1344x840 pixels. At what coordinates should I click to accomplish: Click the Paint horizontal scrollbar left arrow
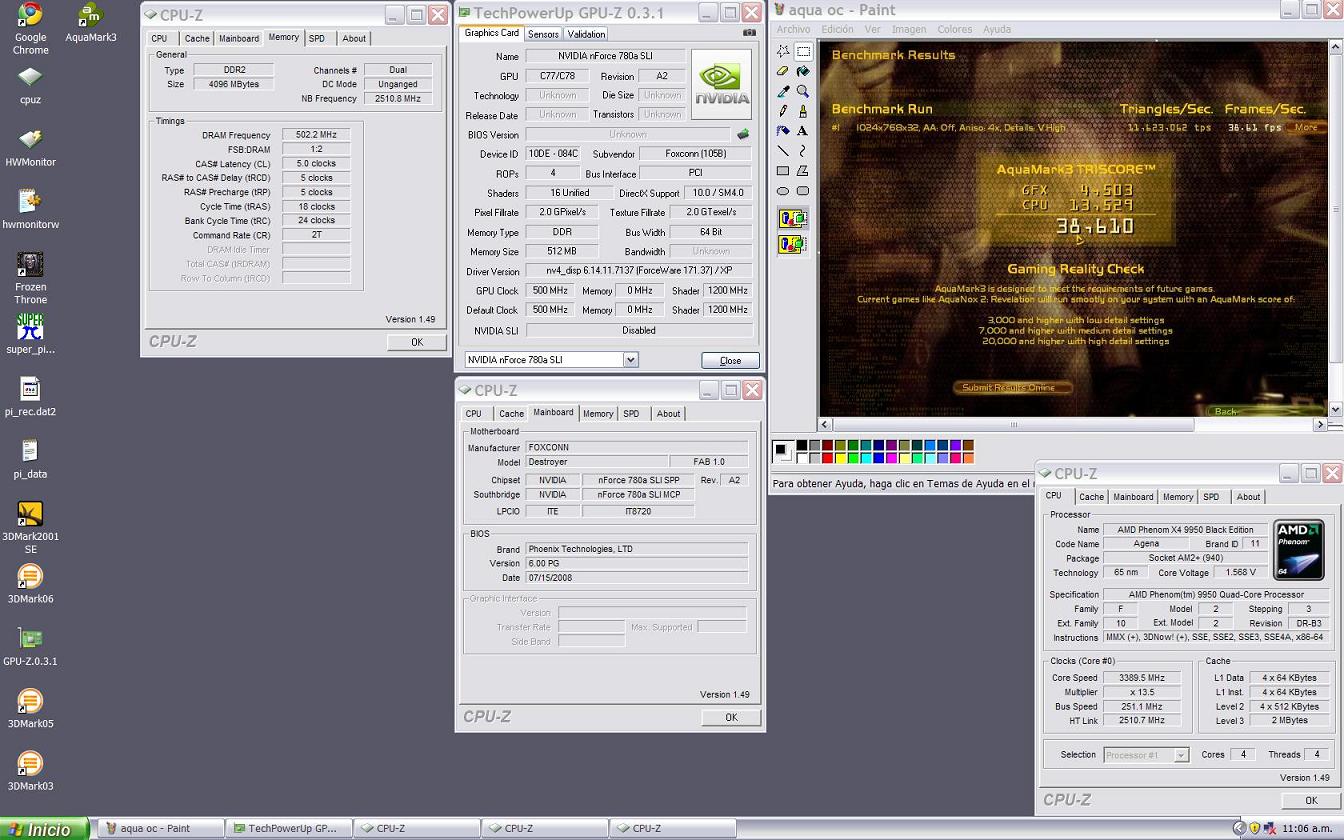pos(825,424)
